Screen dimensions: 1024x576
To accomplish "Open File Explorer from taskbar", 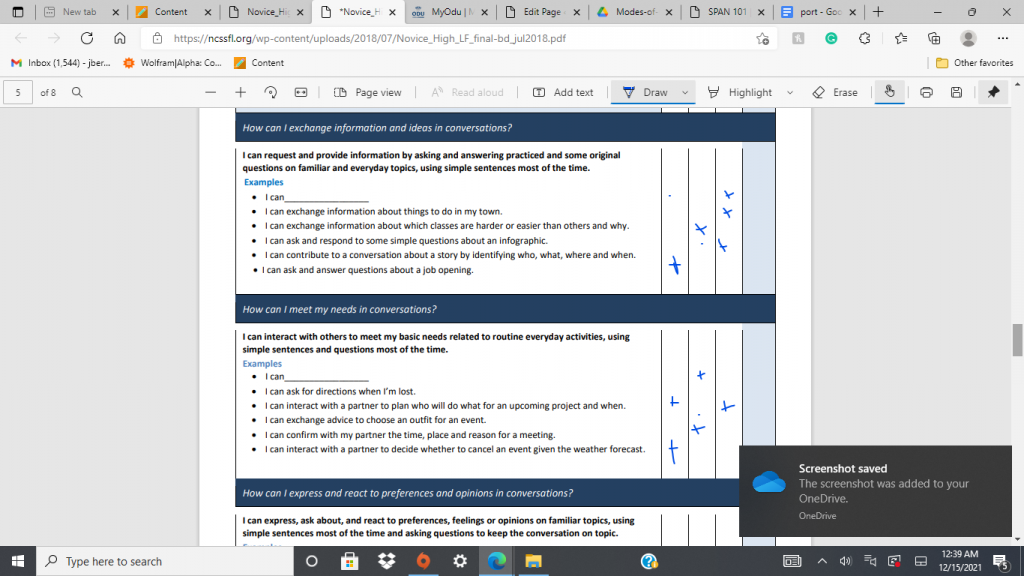I will tap(534, 561).
